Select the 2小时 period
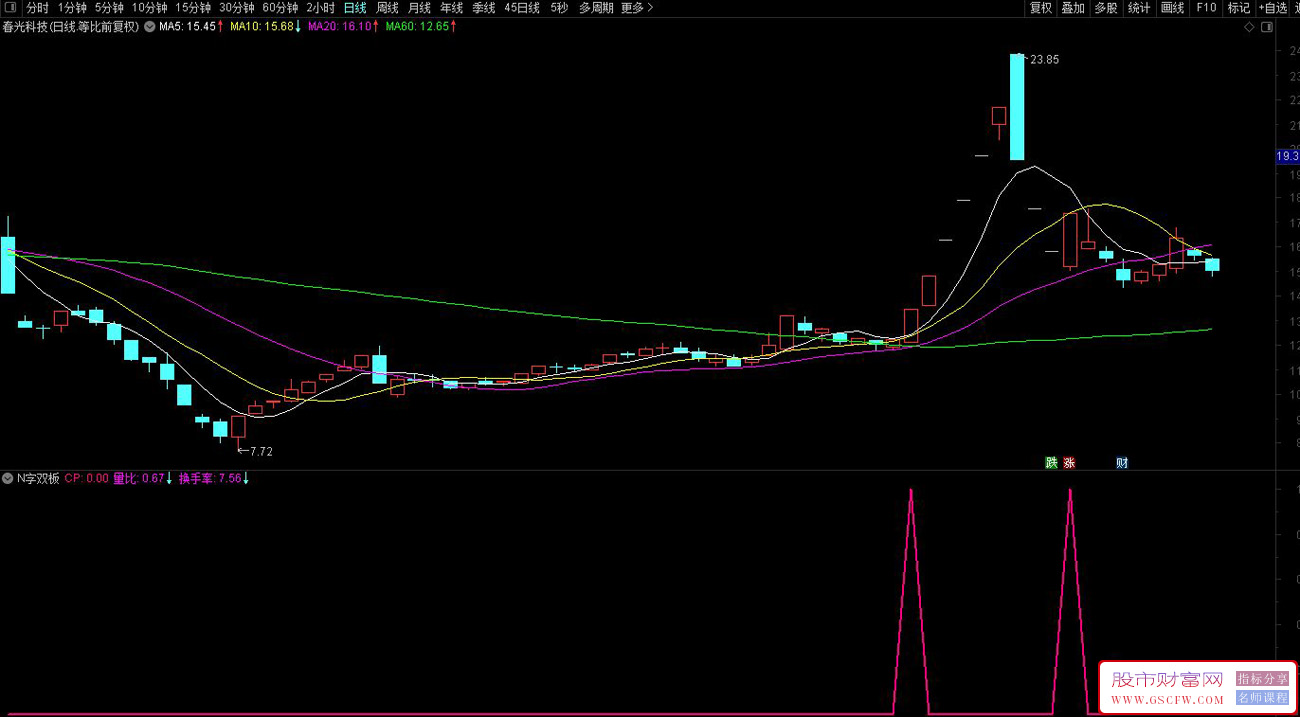The image size is (1300, 717). point(321,8)
